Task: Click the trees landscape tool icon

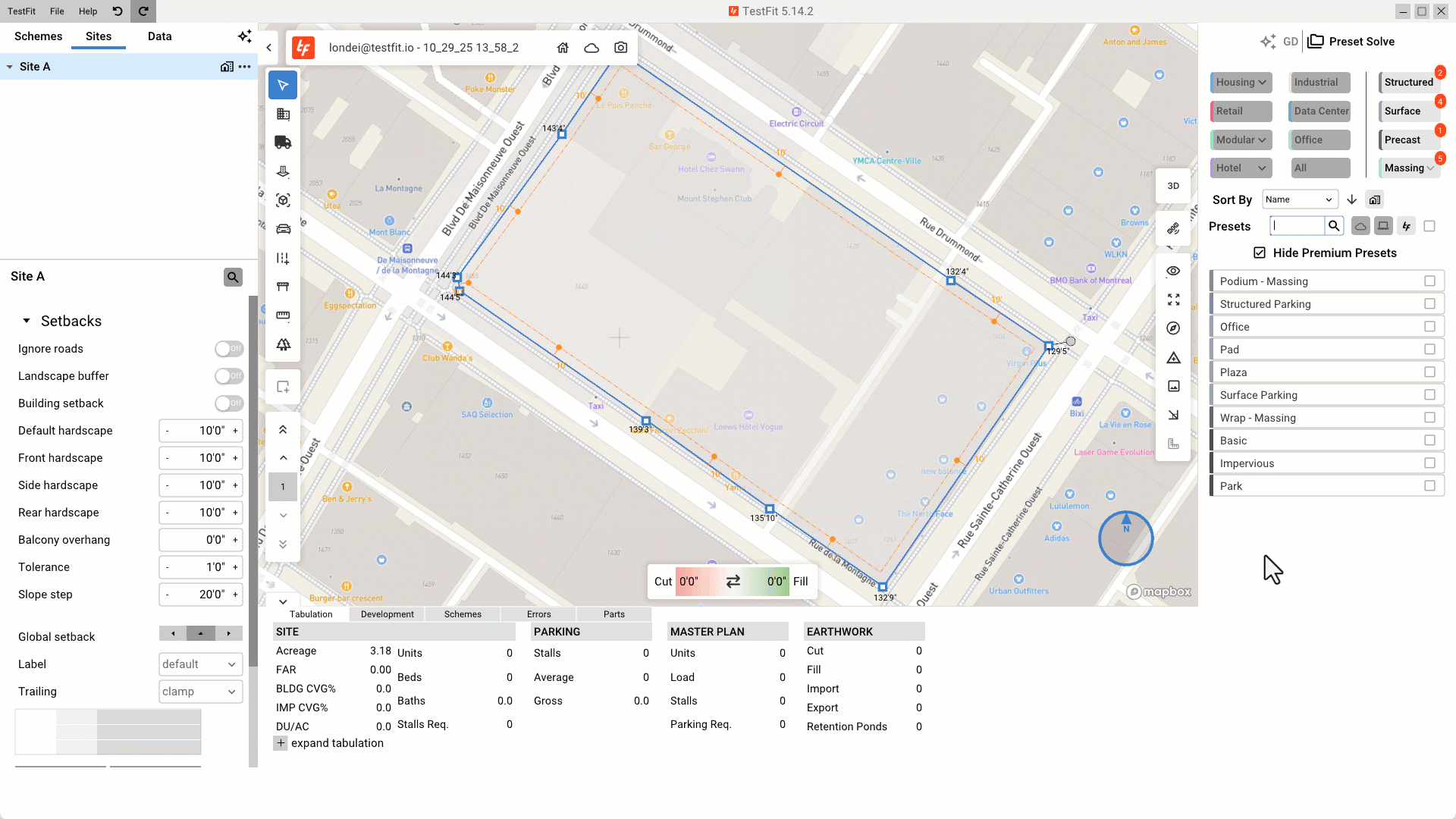Action: pyautogui.click(x=283, y=344)
